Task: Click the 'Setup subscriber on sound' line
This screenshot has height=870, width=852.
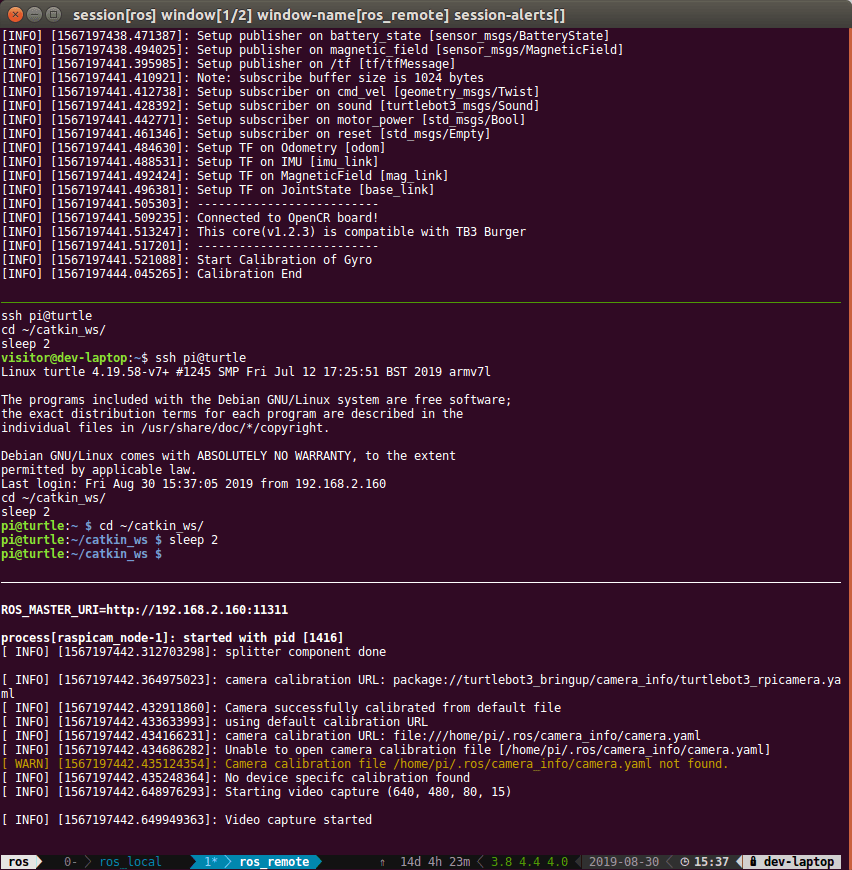Action: click(271, 106)
